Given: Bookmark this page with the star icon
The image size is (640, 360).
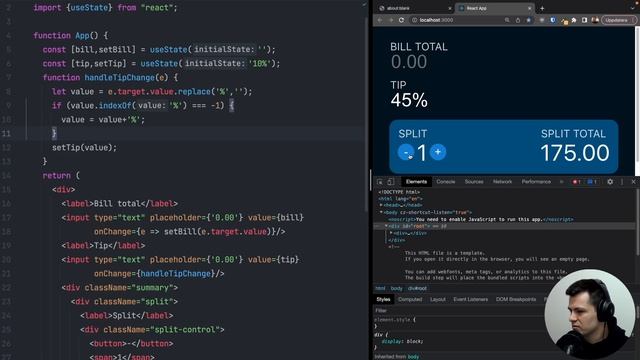Looking at the screenshot, I should tap(529, 20).
